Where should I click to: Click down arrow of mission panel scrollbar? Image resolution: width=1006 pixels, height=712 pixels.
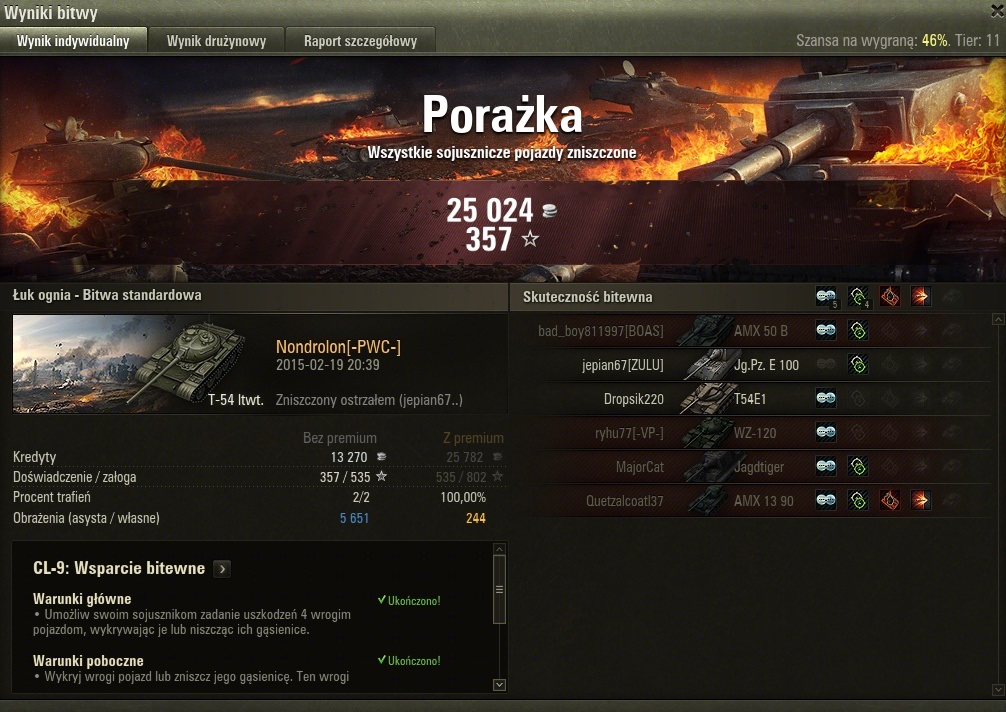pos(499,684)
